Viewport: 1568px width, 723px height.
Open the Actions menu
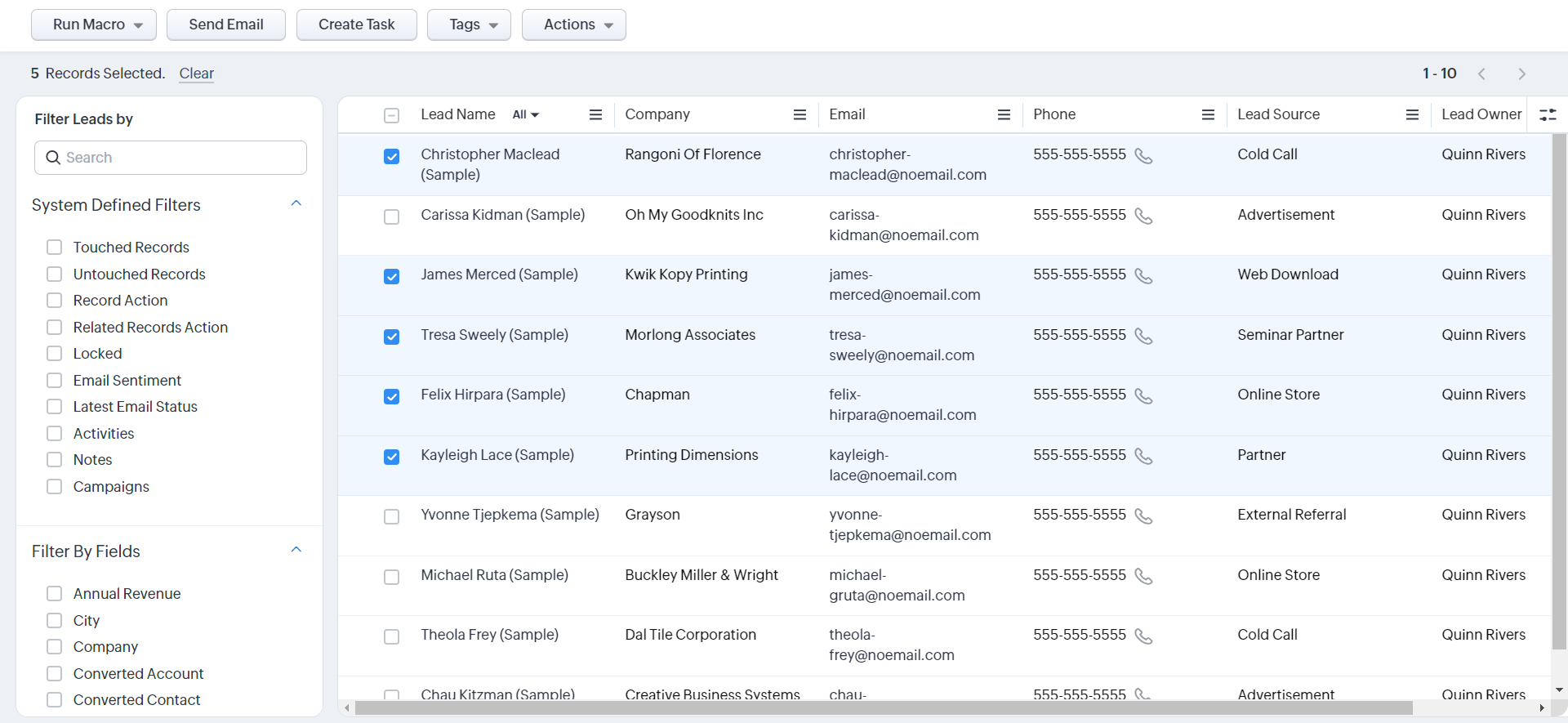[573, 25]
